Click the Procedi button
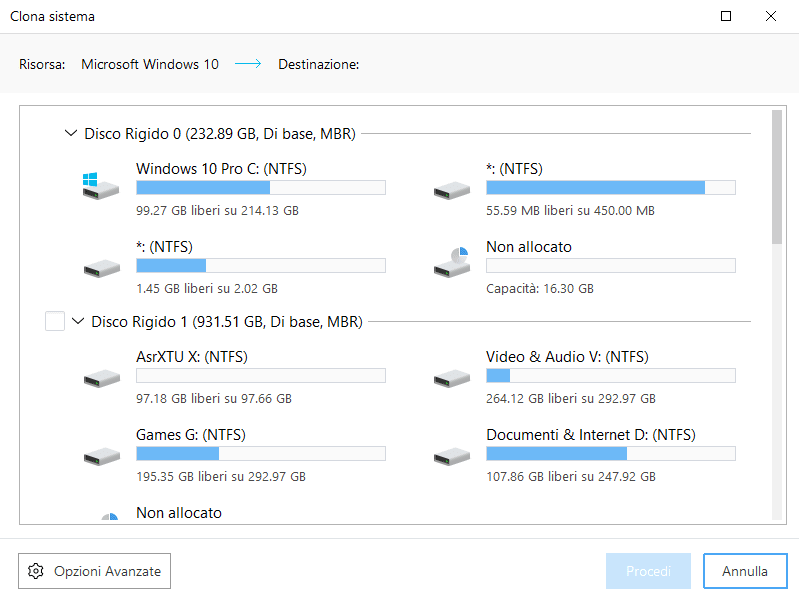Screen dimensions: 799x607 pos(648,571)
